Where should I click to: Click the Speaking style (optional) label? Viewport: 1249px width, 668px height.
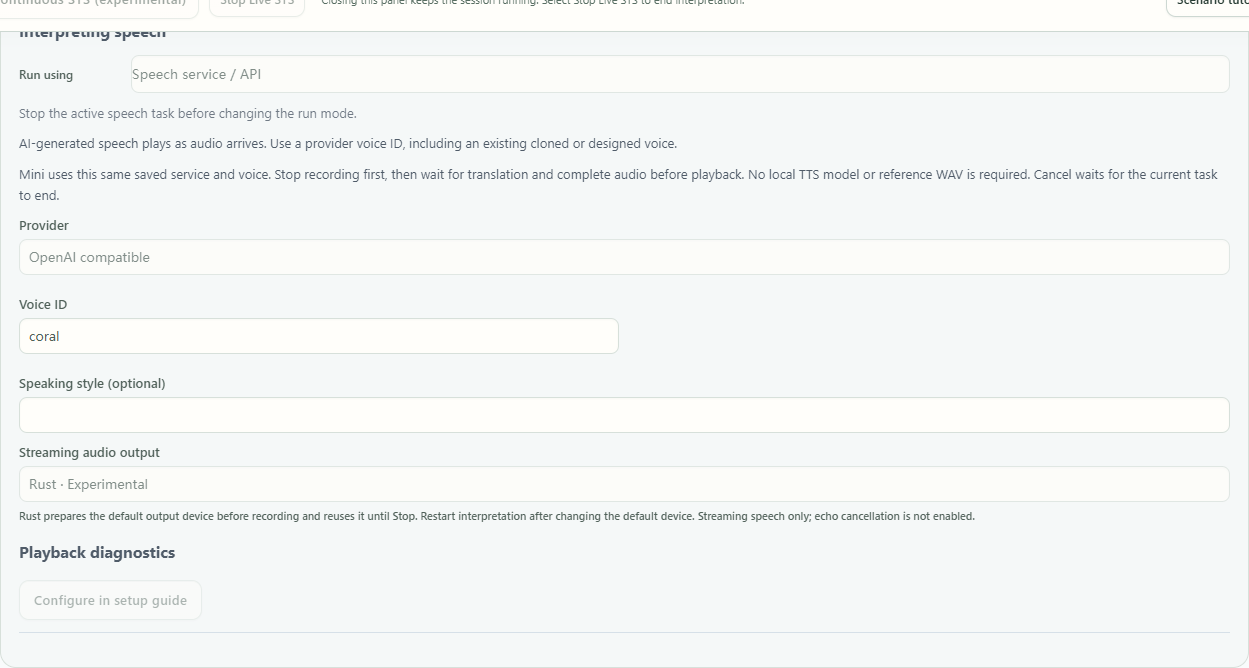92,384
